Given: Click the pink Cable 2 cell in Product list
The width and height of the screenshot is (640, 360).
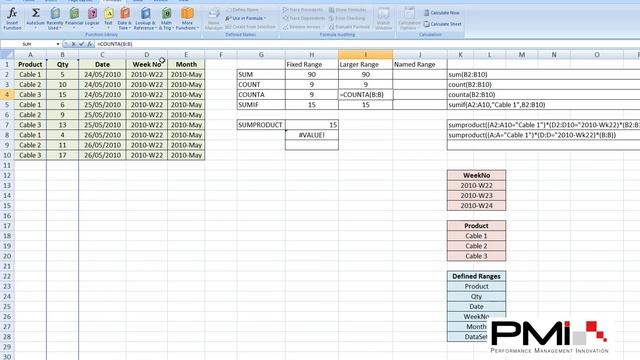Looking at the screenshot, I should [x=476, y=246].
